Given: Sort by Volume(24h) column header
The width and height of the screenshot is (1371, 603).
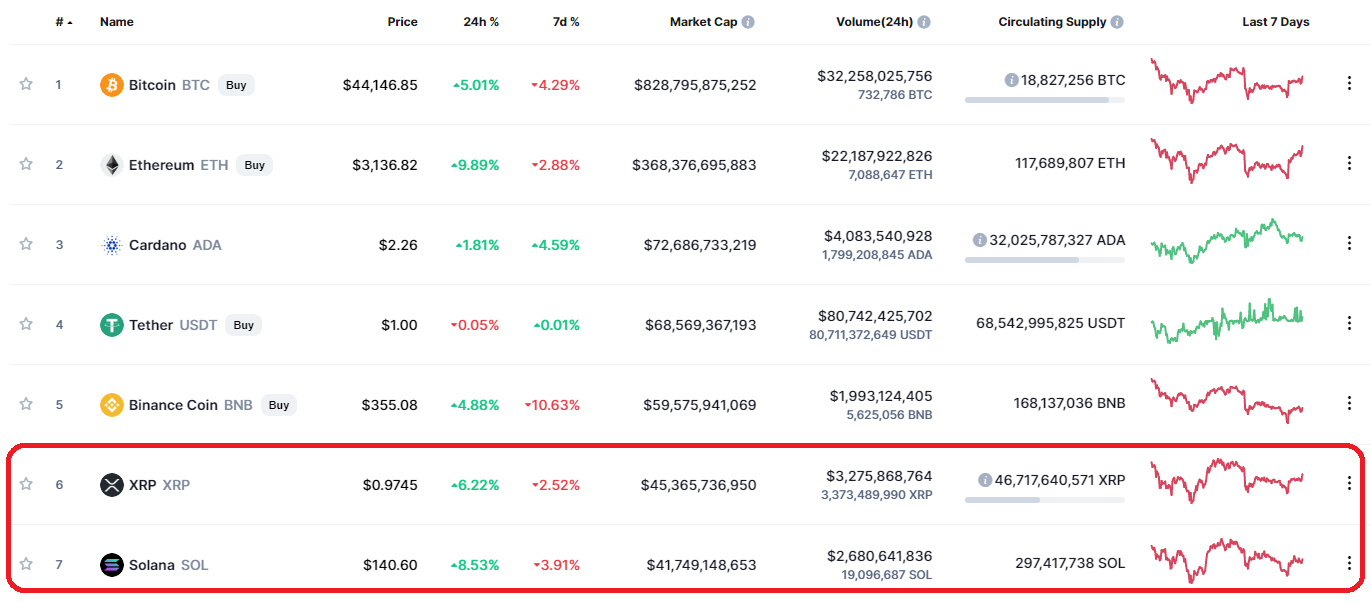Looking at the screenshot, I should (x=874, y=22).
